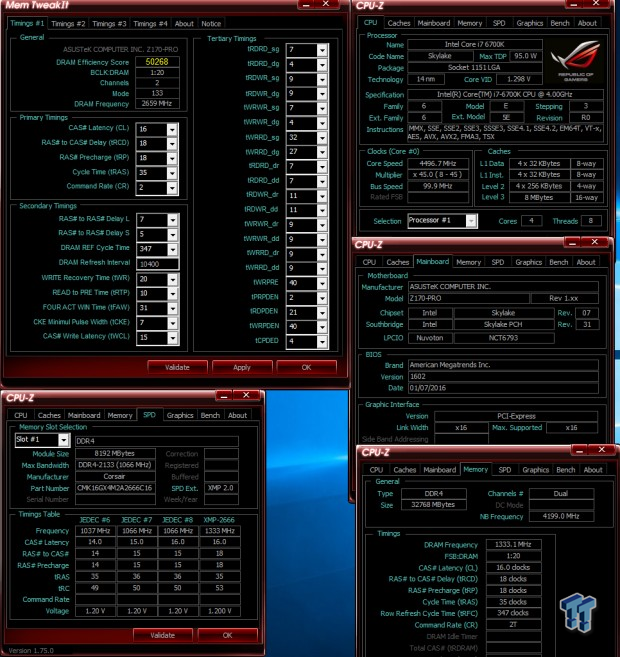Close the CPU-Z Mainboard window

594,242
